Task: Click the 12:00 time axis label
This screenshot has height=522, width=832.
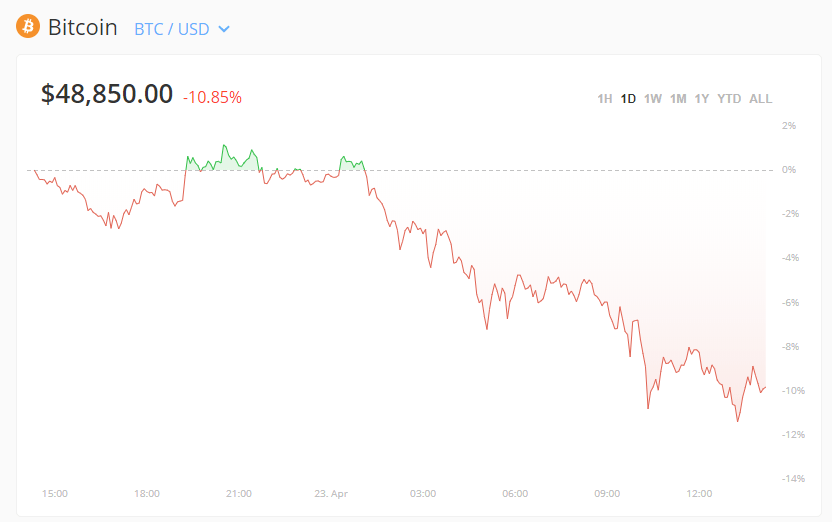Action: (x=699, y=494)
